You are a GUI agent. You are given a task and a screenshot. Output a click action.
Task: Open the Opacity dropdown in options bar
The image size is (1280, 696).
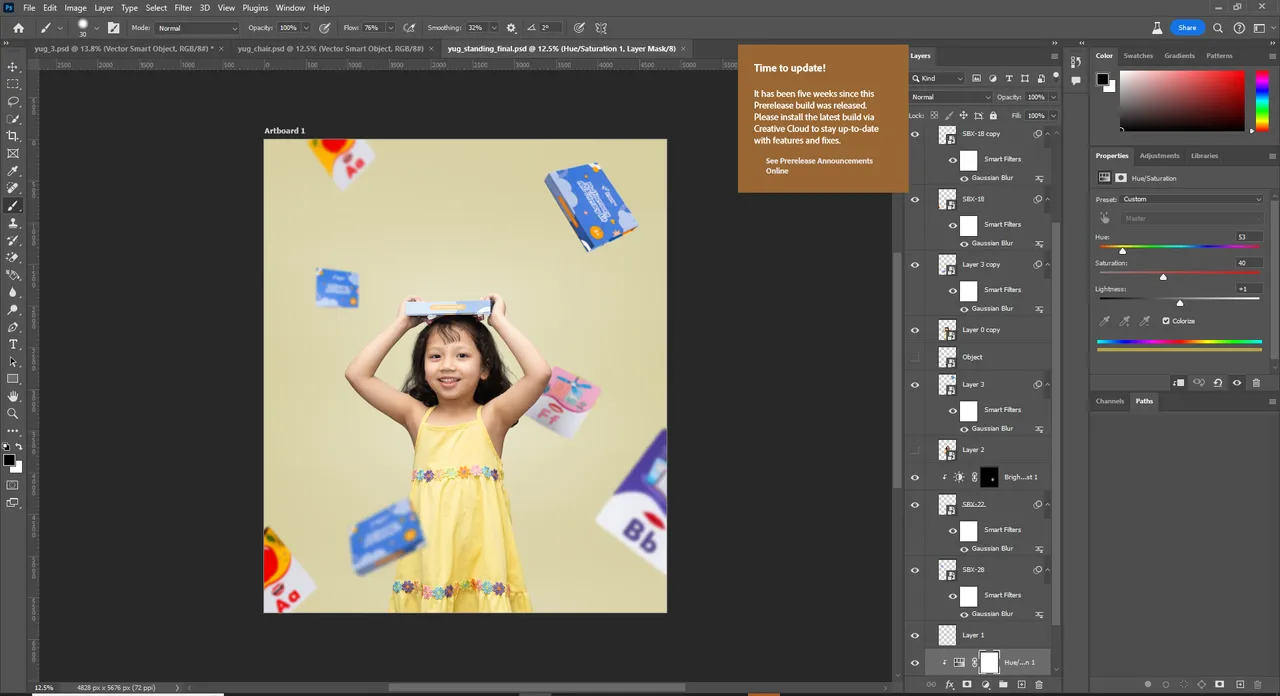305,28
